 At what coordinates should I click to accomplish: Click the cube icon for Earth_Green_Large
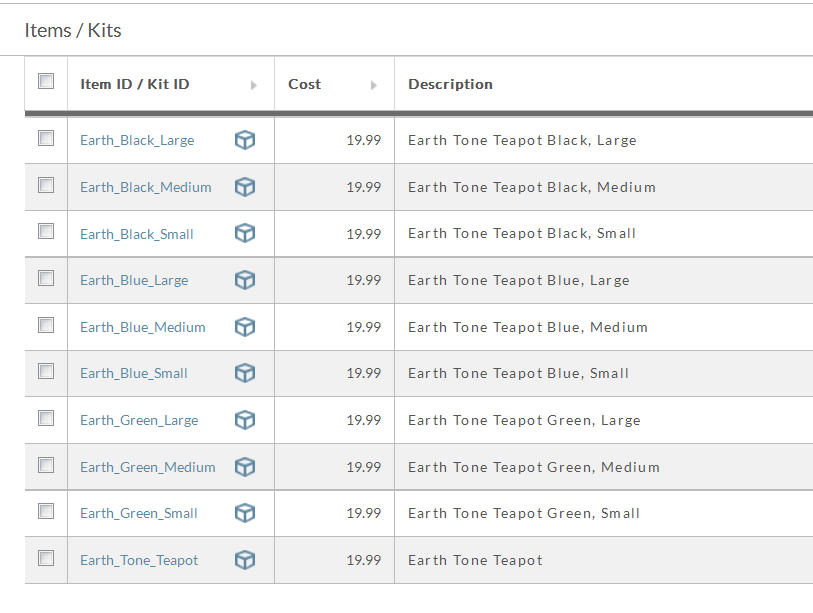(x=245, y=420)
